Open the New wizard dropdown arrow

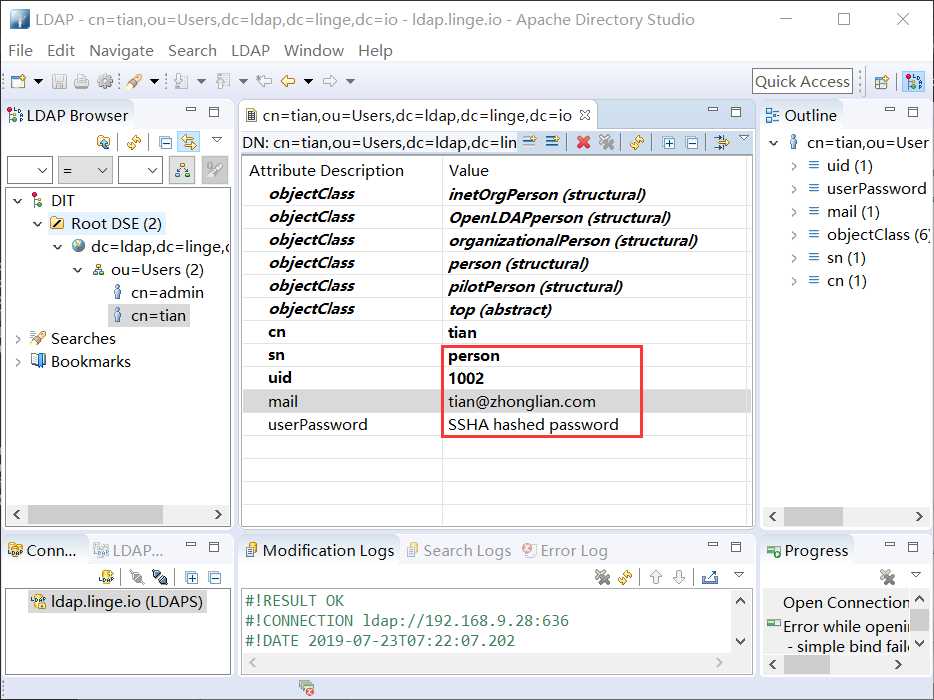click(38, 81)
